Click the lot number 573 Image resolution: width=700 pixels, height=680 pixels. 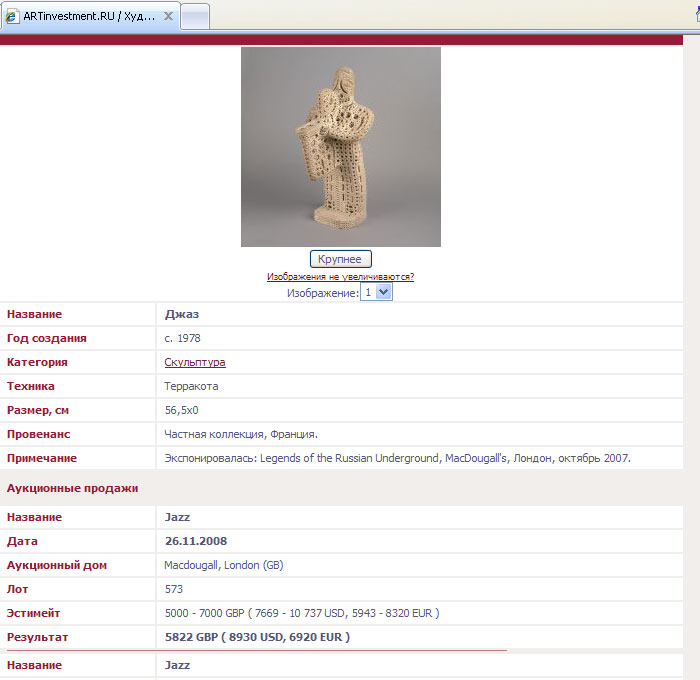click(174, 589)
